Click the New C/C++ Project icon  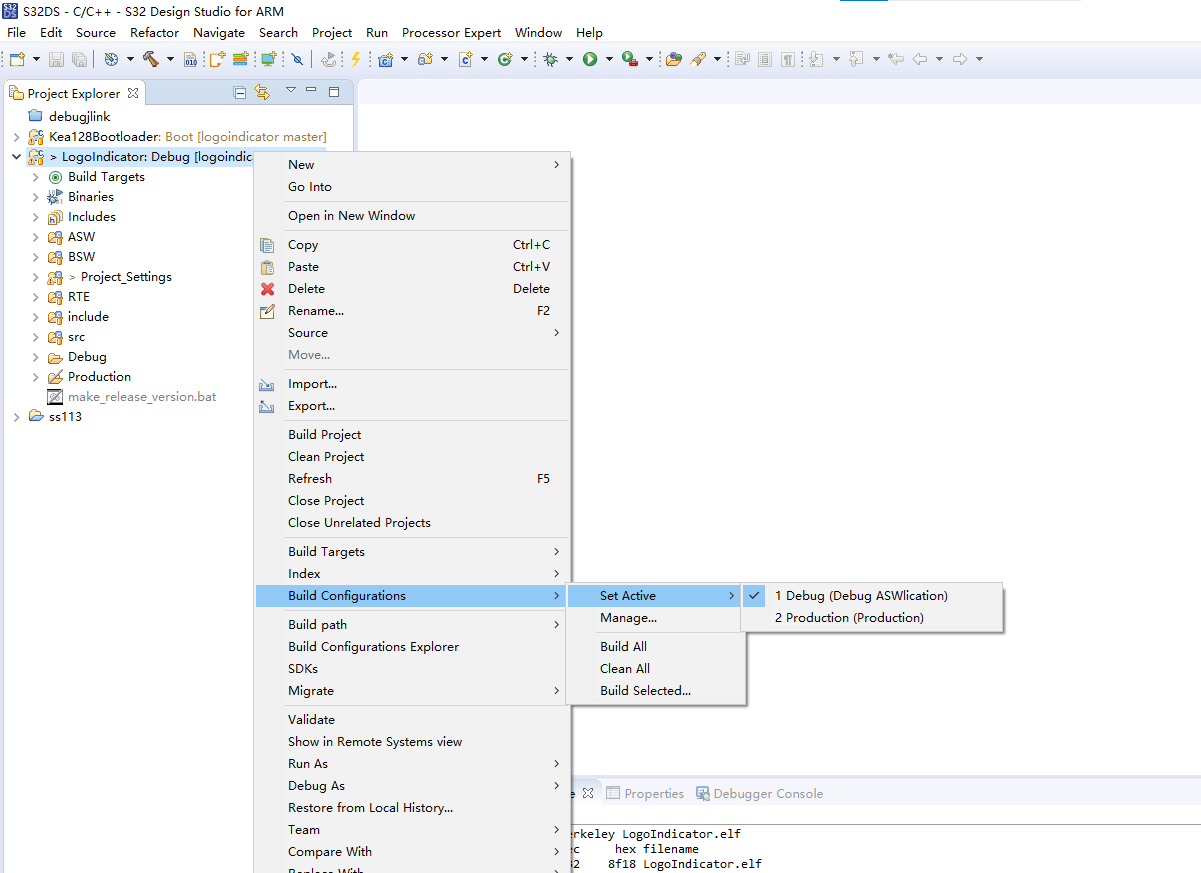386,59
